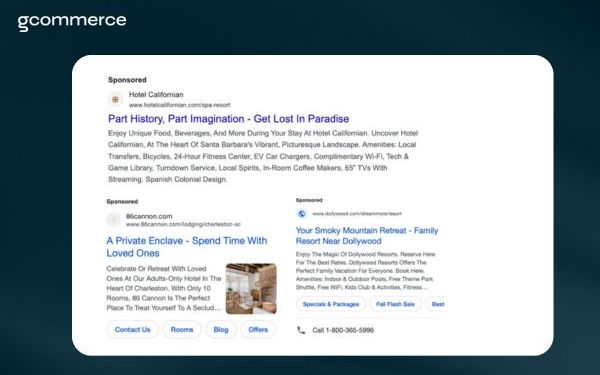
Task: Select the Fall Flash Sale chip
Action: pos(395,304)
